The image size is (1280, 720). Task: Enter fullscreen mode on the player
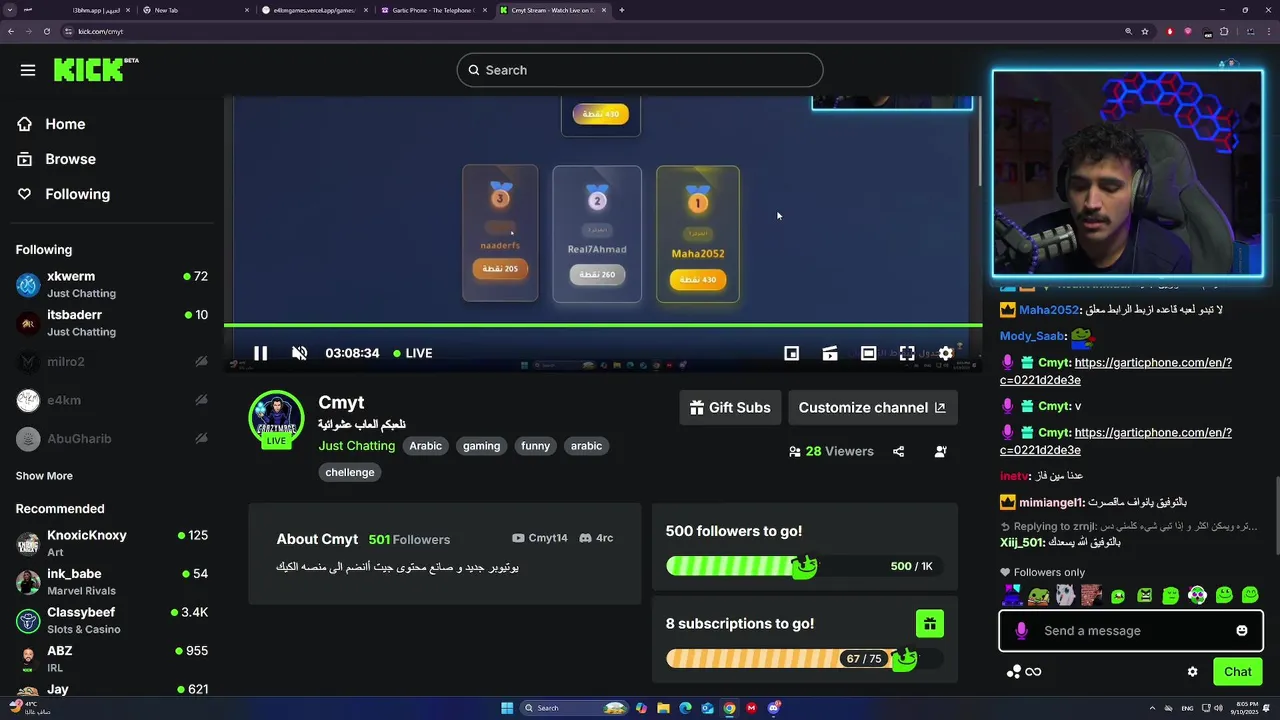(x=907, y=353)
